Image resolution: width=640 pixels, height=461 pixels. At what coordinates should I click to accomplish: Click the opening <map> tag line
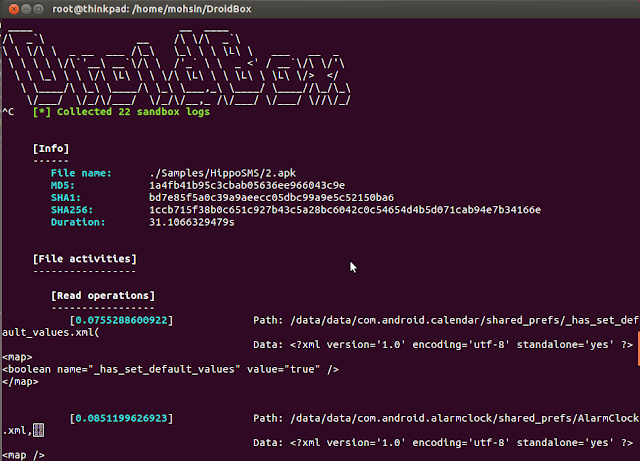17,357
